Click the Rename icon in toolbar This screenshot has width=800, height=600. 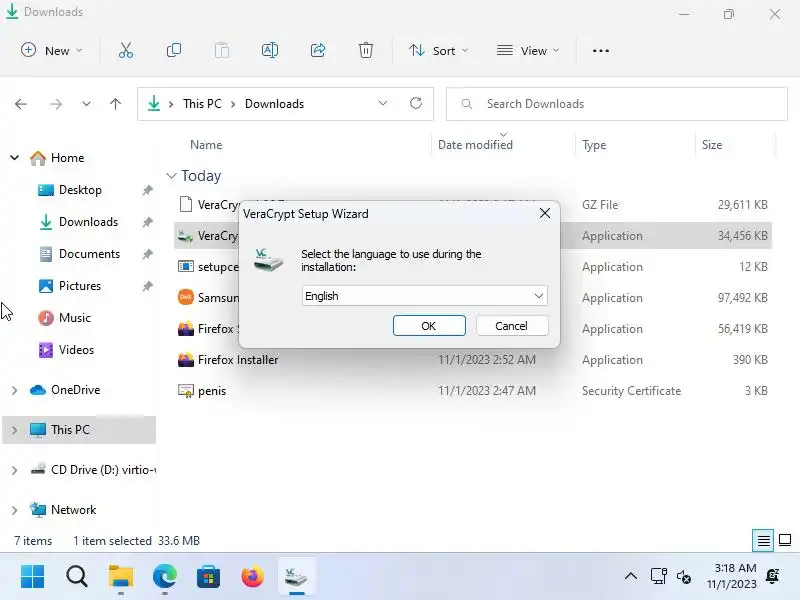[270, 51]
